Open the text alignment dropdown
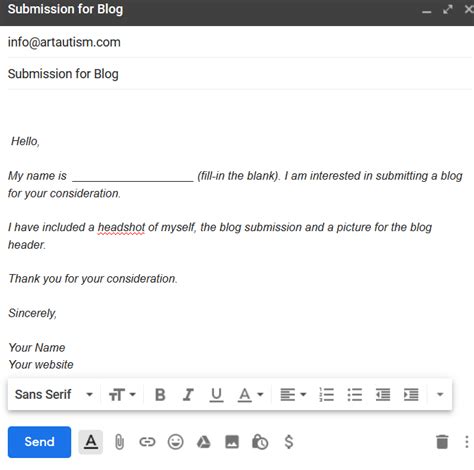Image resolution: width=474 pixels, height=470 pixels. pos(293,395)
